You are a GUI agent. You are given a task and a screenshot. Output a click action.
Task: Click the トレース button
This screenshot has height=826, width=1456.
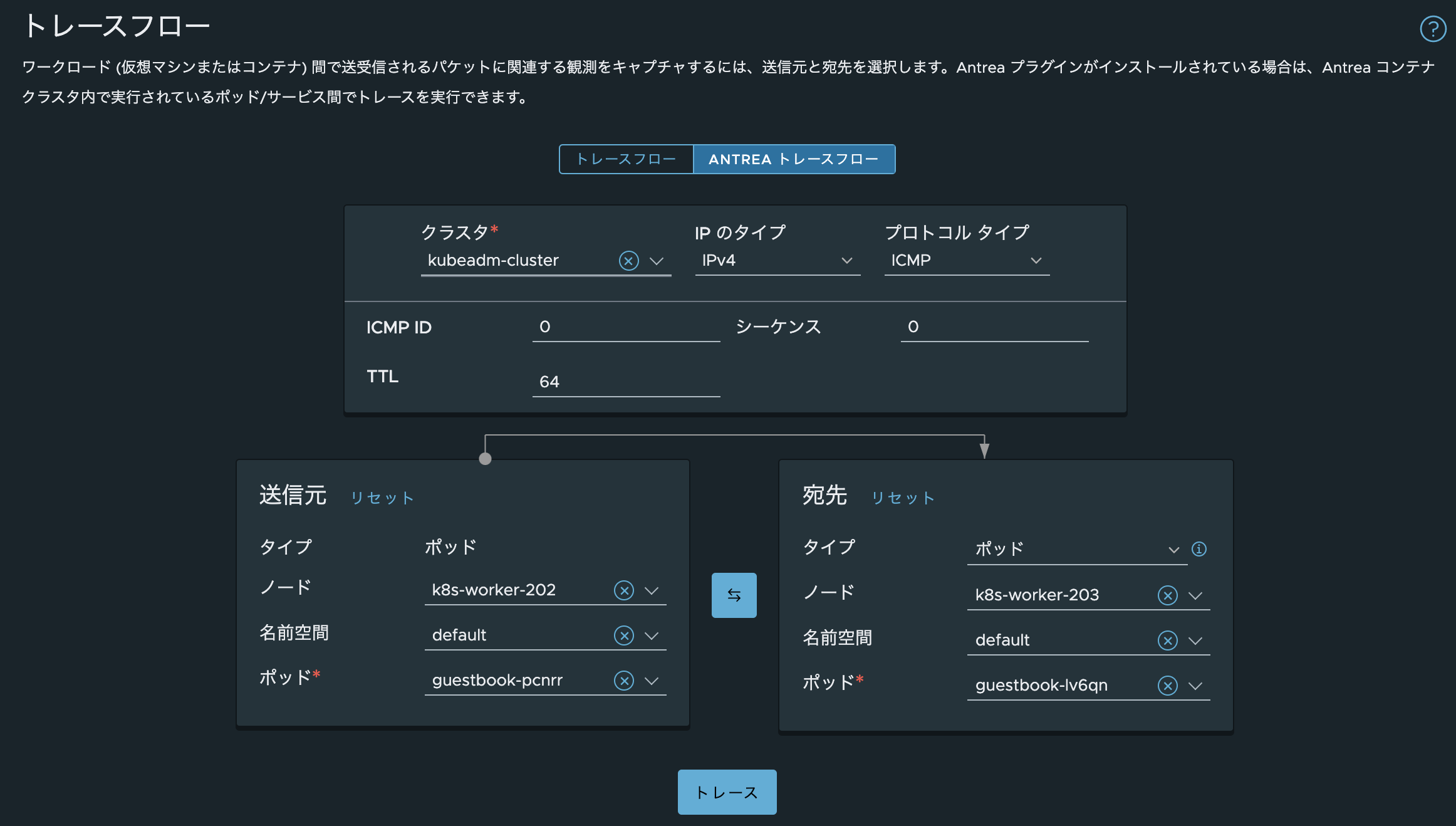pos(727,792)
